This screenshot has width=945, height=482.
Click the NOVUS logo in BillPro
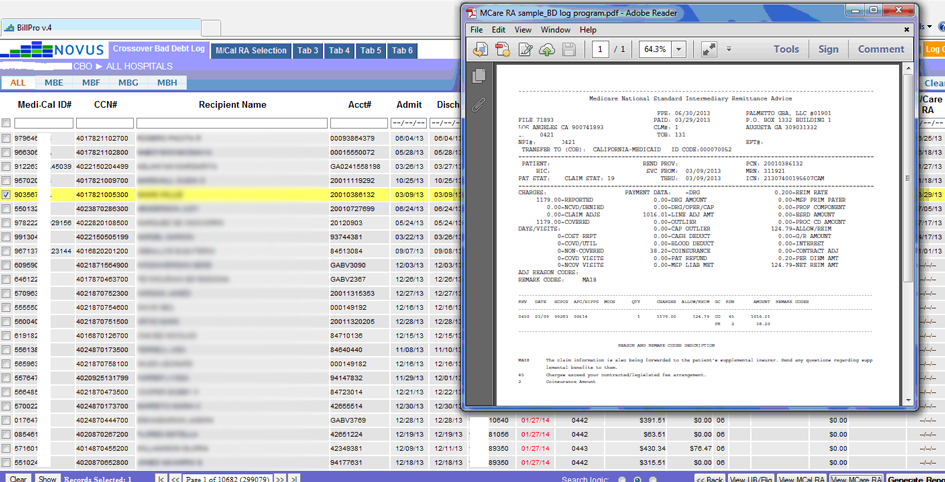click(53, 49)
